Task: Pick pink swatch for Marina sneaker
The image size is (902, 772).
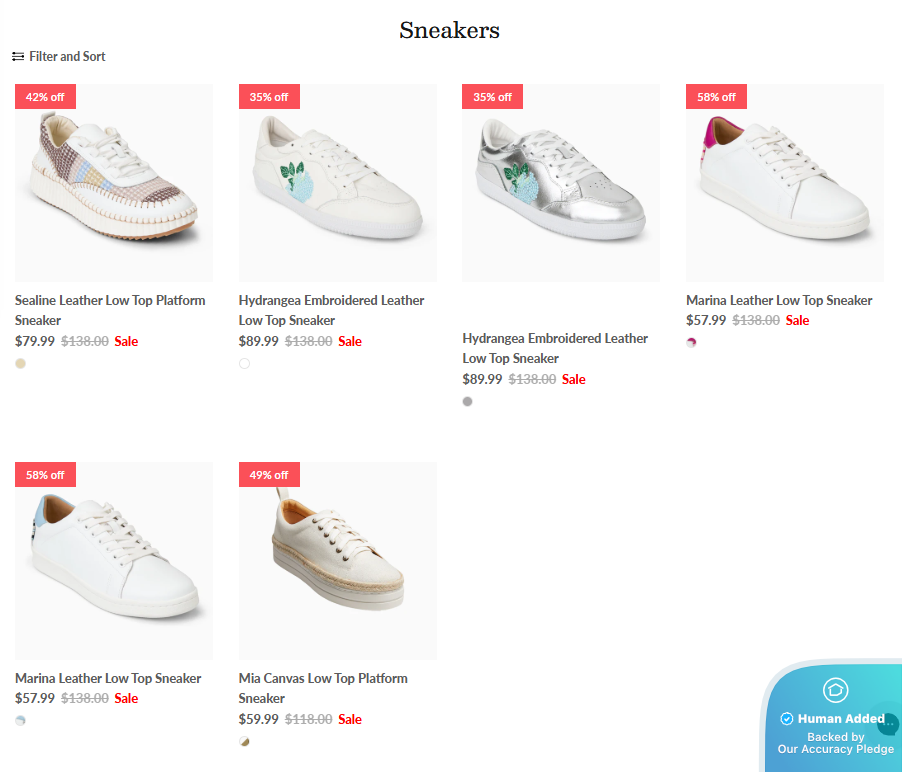Action: pos(692,343)
